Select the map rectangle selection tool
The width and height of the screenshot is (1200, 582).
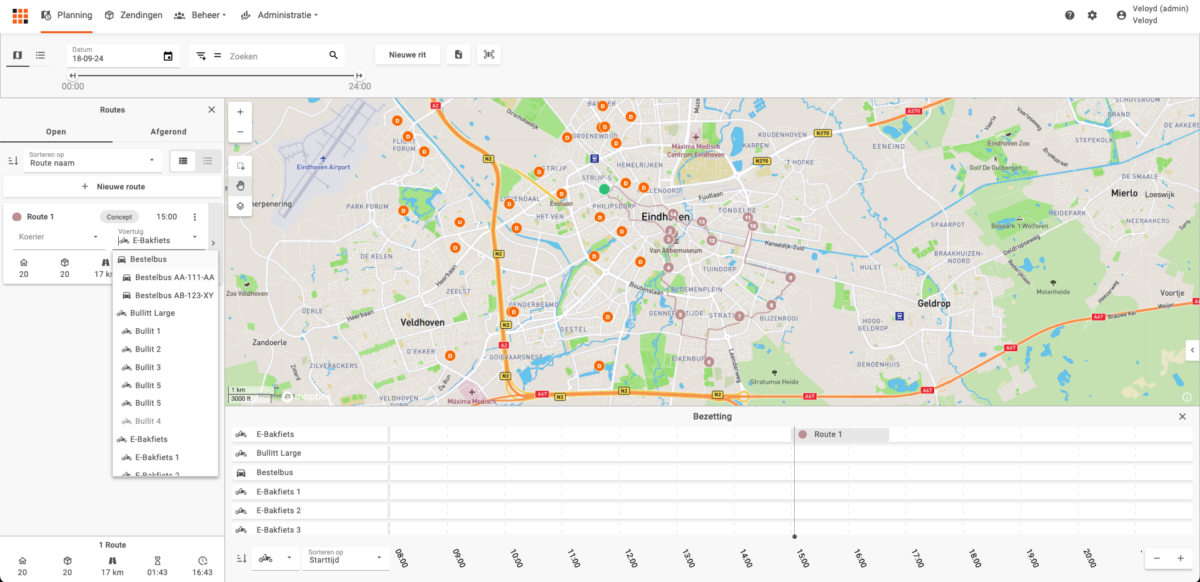240,165
